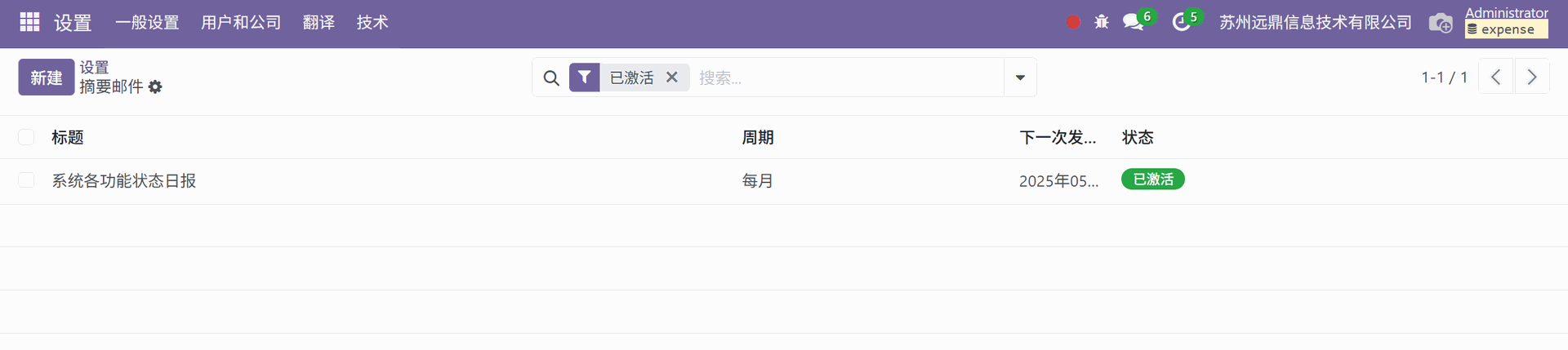Check the 系统各功能状态日报 row checkbox
This screenshot has height=350, width=1568.
[x=26, y=180]
